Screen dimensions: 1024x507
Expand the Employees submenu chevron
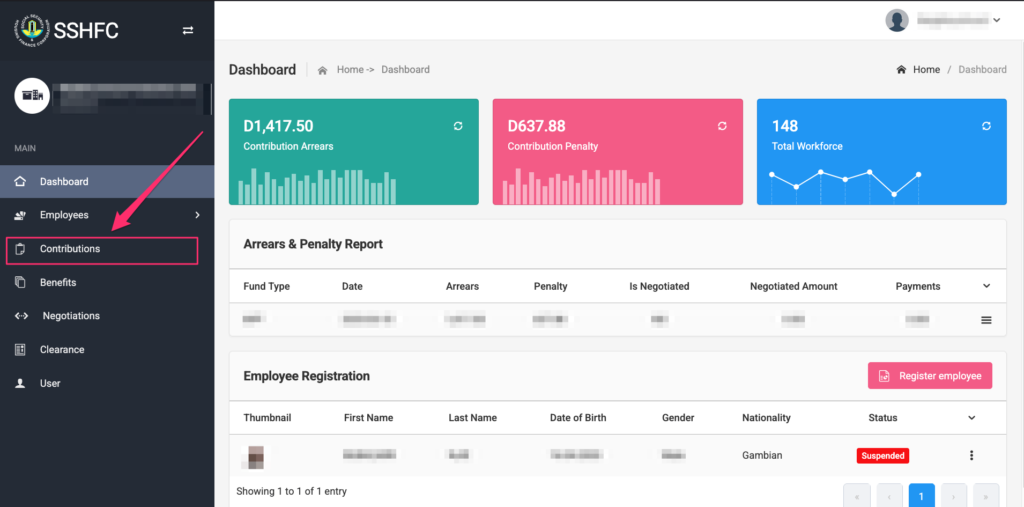(x=197, y=215)
